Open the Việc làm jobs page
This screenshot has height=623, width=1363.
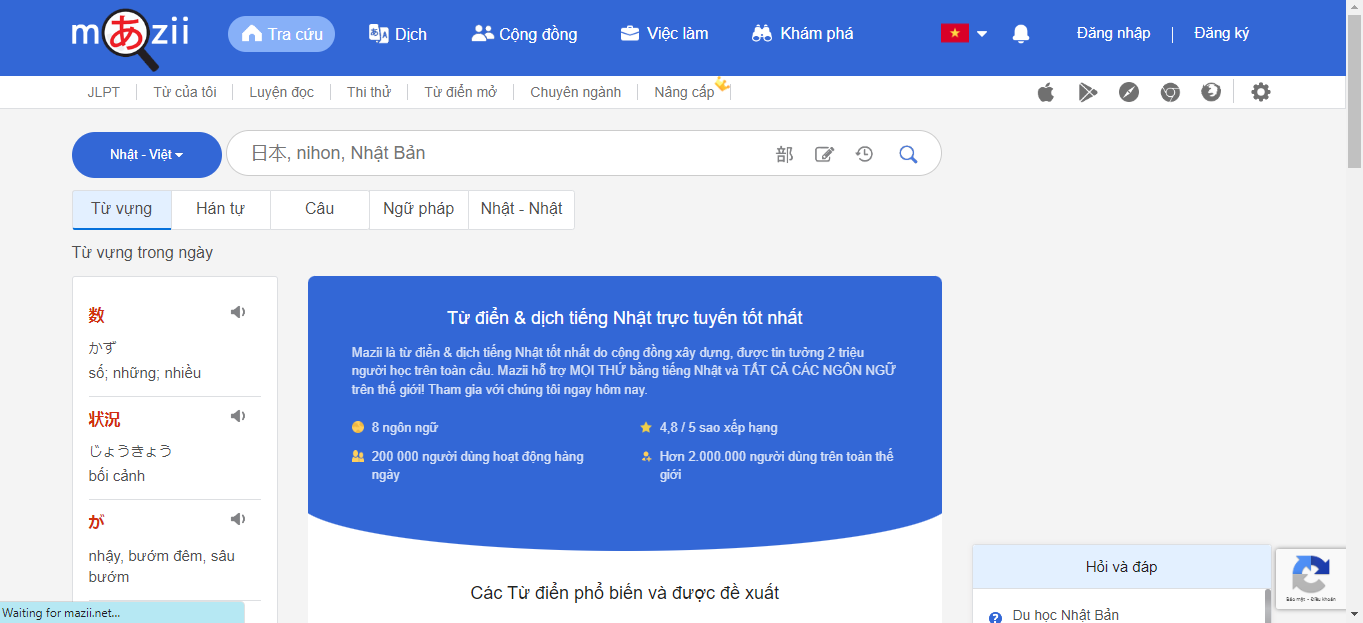664,34
